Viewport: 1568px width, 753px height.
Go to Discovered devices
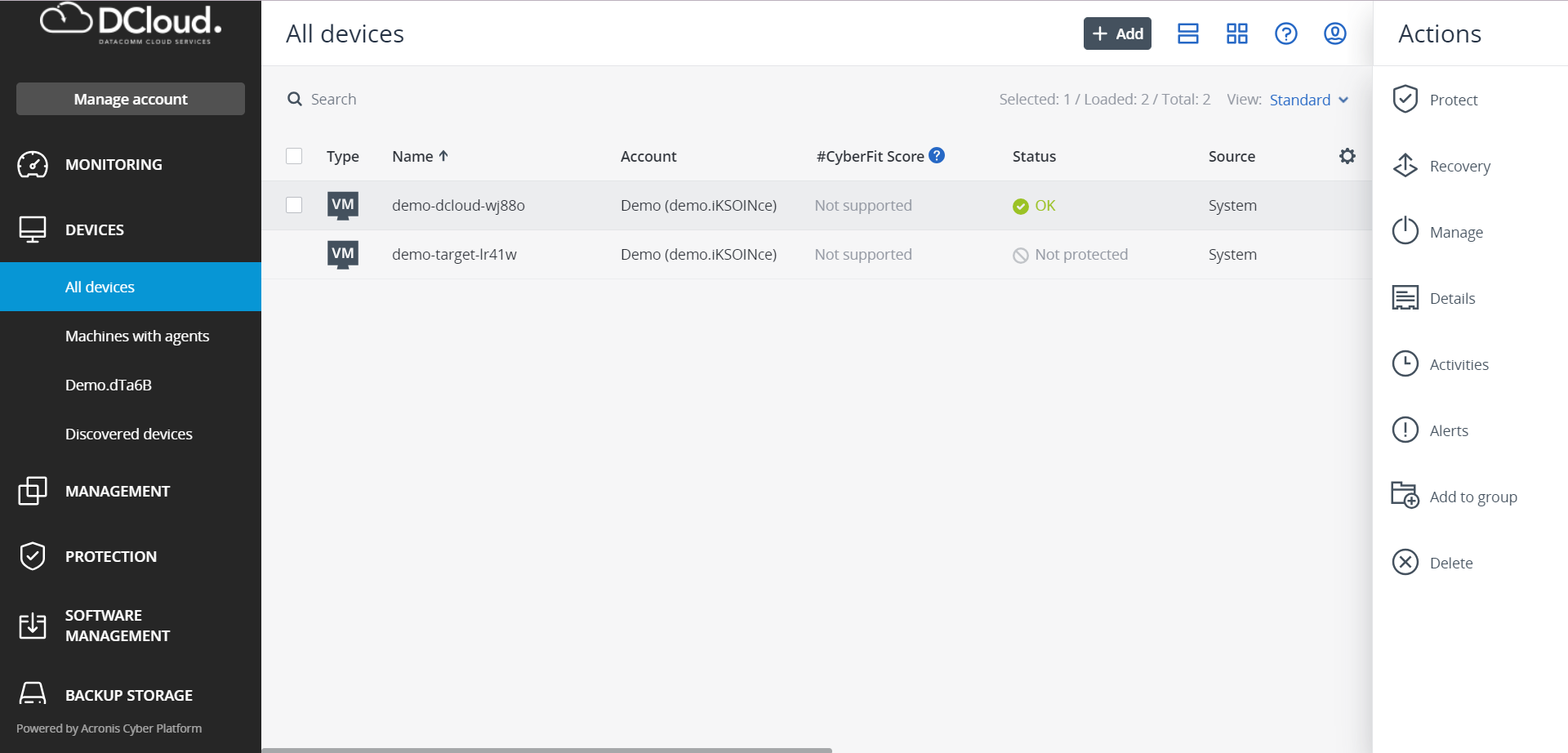pos(129,434)
